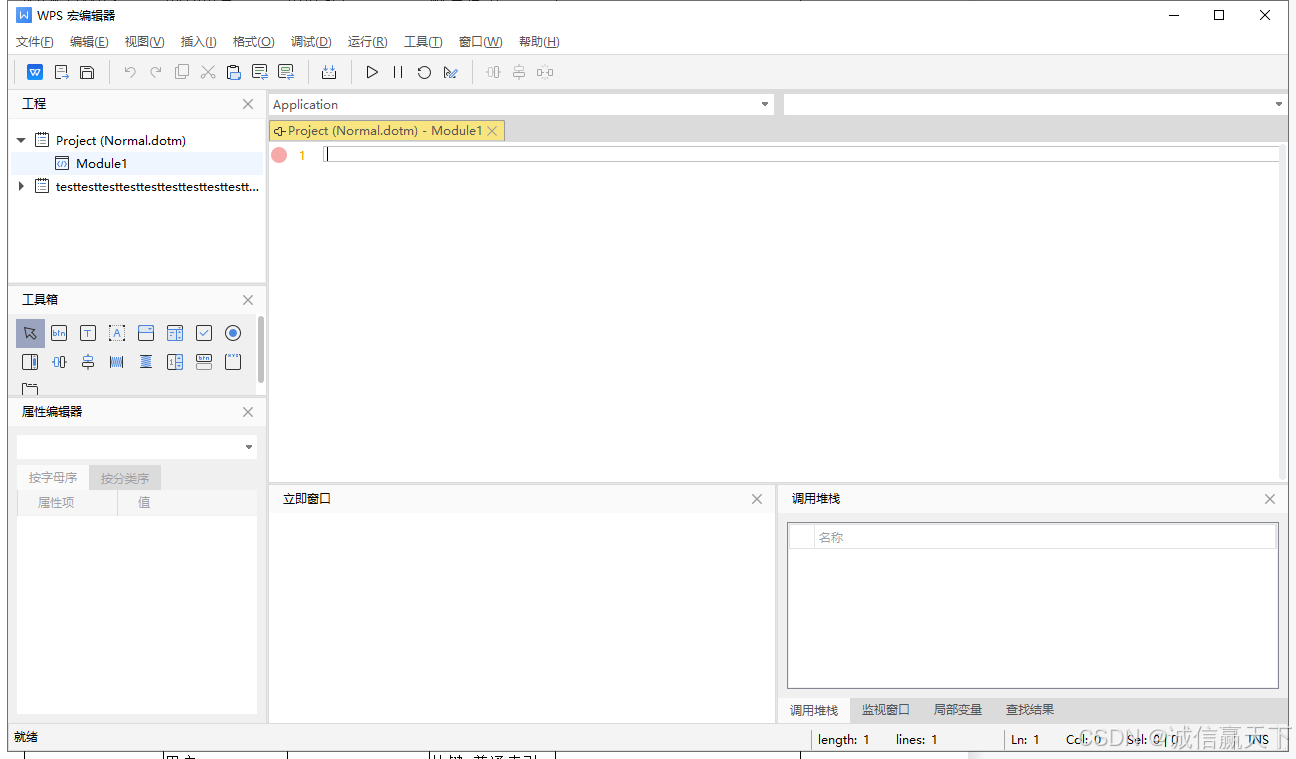The height and width of the screenshot is (759, 1296).
Task: Click the Copy icon in toolbar
Action: coord(181,72)
